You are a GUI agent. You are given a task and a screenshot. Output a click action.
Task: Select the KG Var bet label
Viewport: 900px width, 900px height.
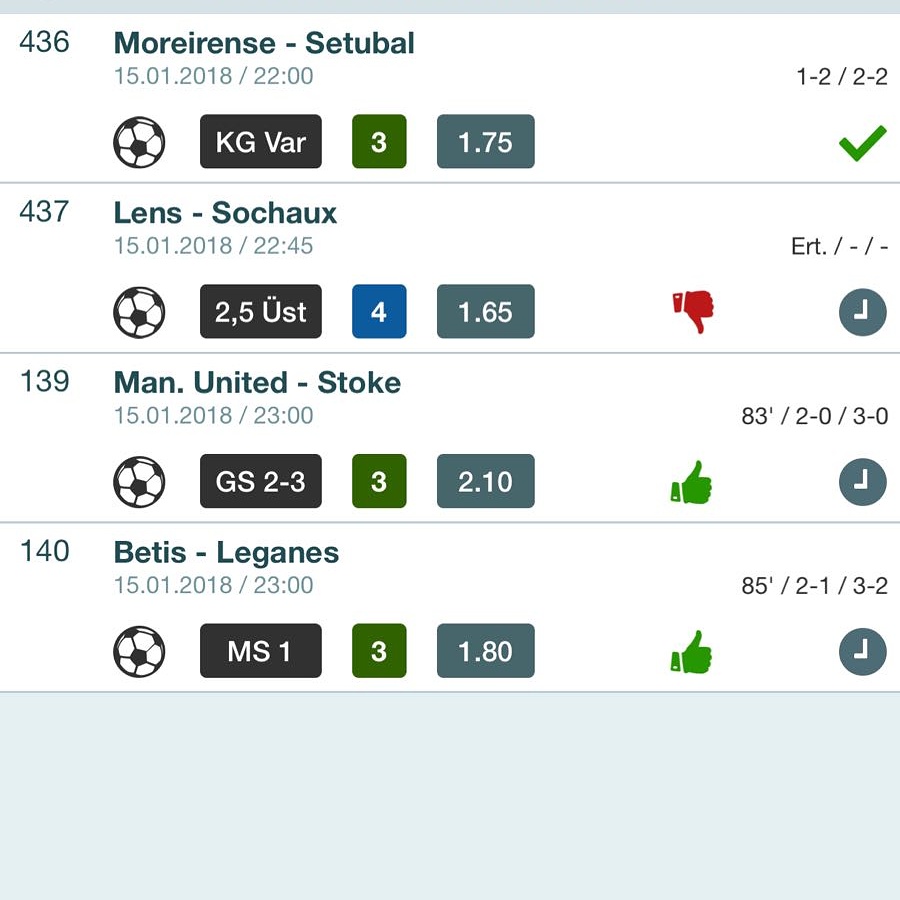click(x=261, y=141)
